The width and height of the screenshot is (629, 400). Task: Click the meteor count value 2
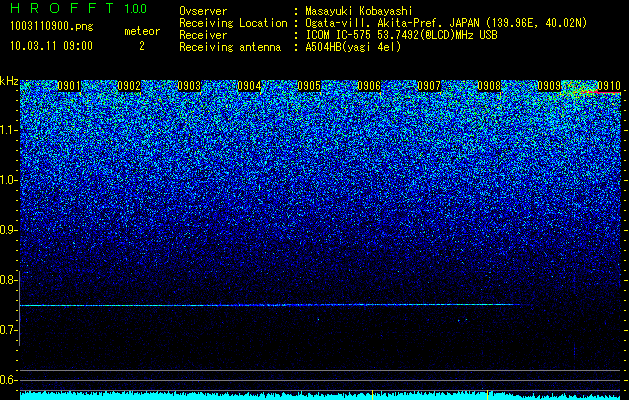point(142,46)
